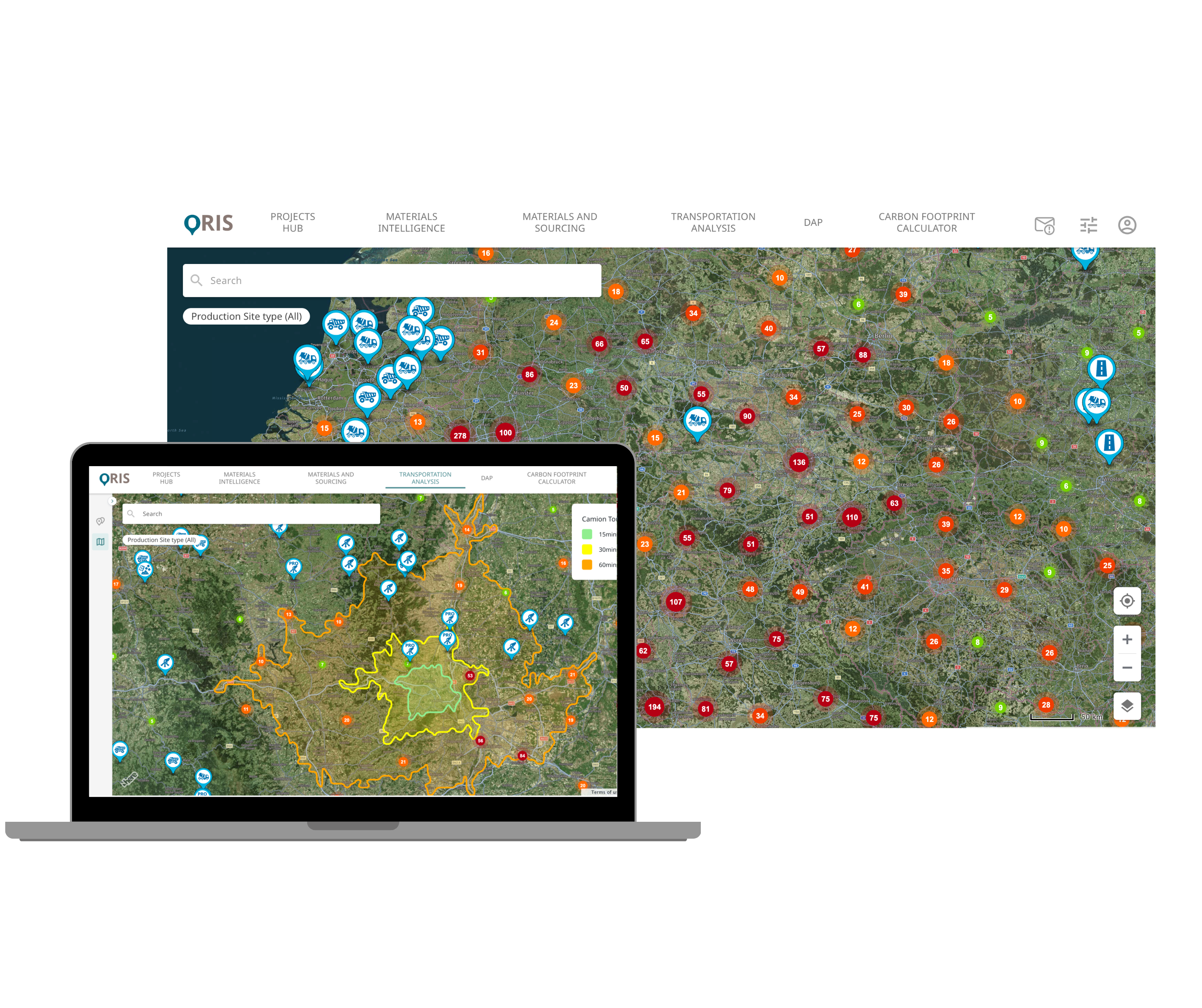Zoom out with the minus button
This screenshot has width=1202, height=1008.
tap(1126, 668)
